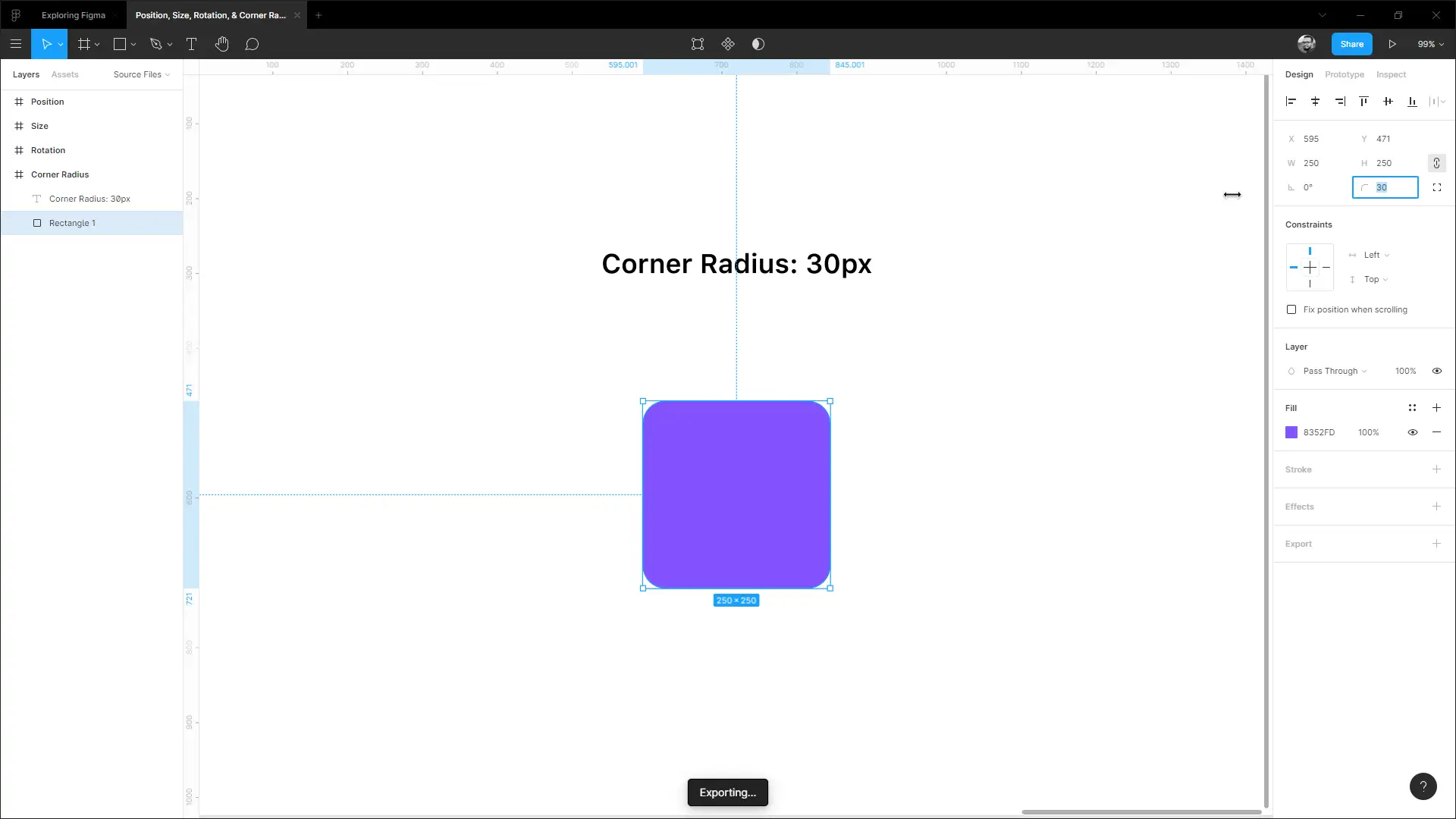Open the Comment tool
This screenshot has width=1456, height=819.
253,44
